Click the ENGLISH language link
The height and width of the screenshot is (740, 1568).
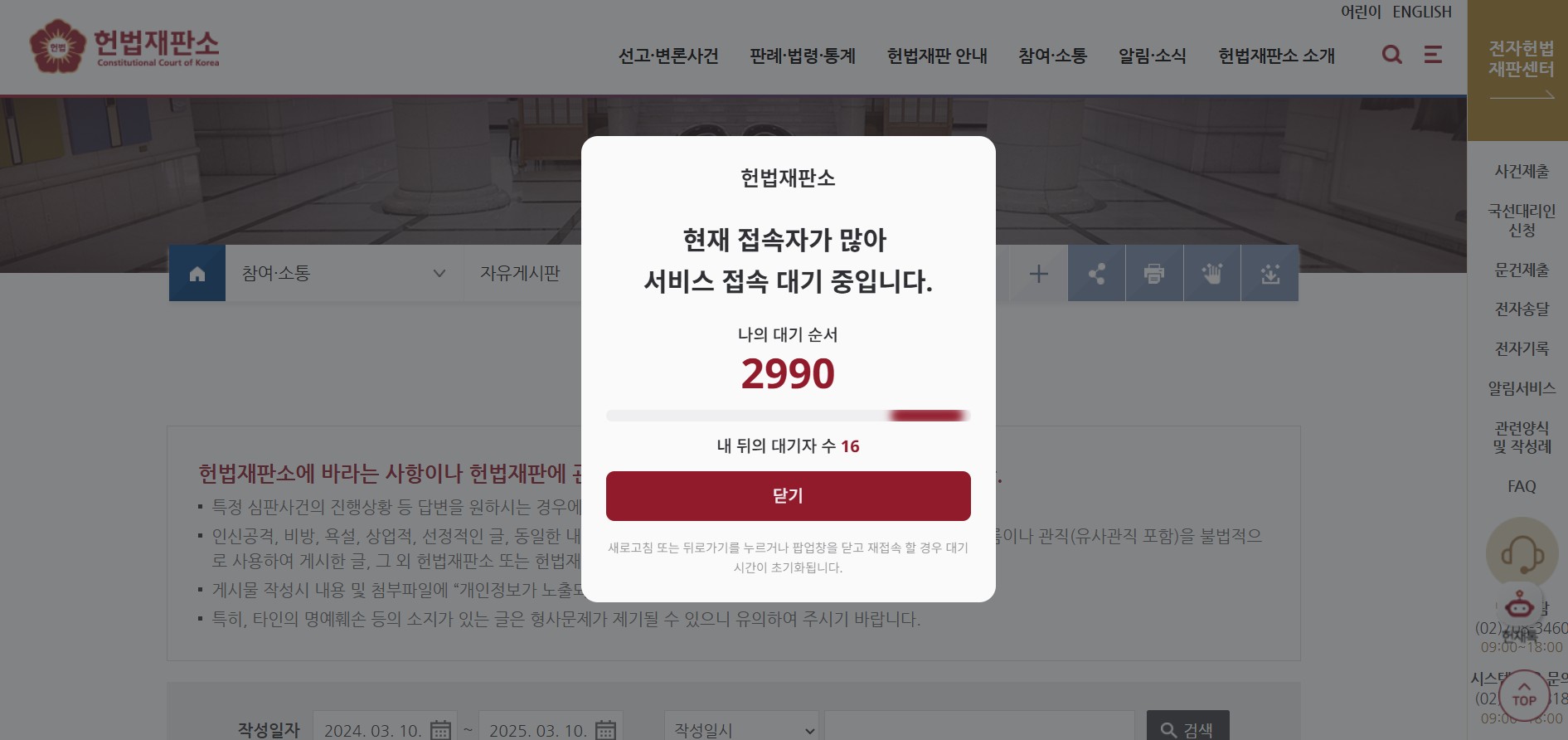point(1422,12)
